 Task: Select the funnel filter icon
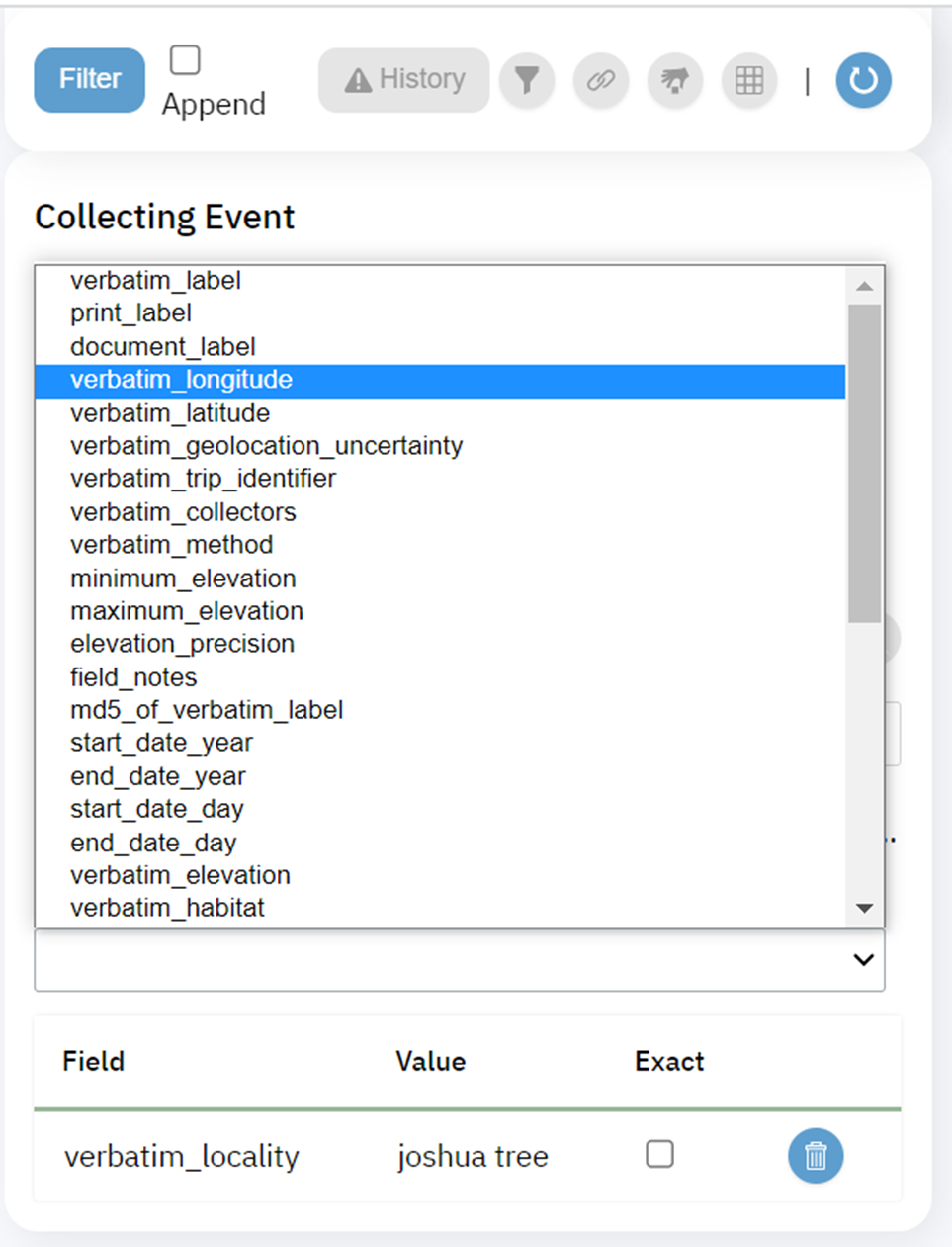527,81
